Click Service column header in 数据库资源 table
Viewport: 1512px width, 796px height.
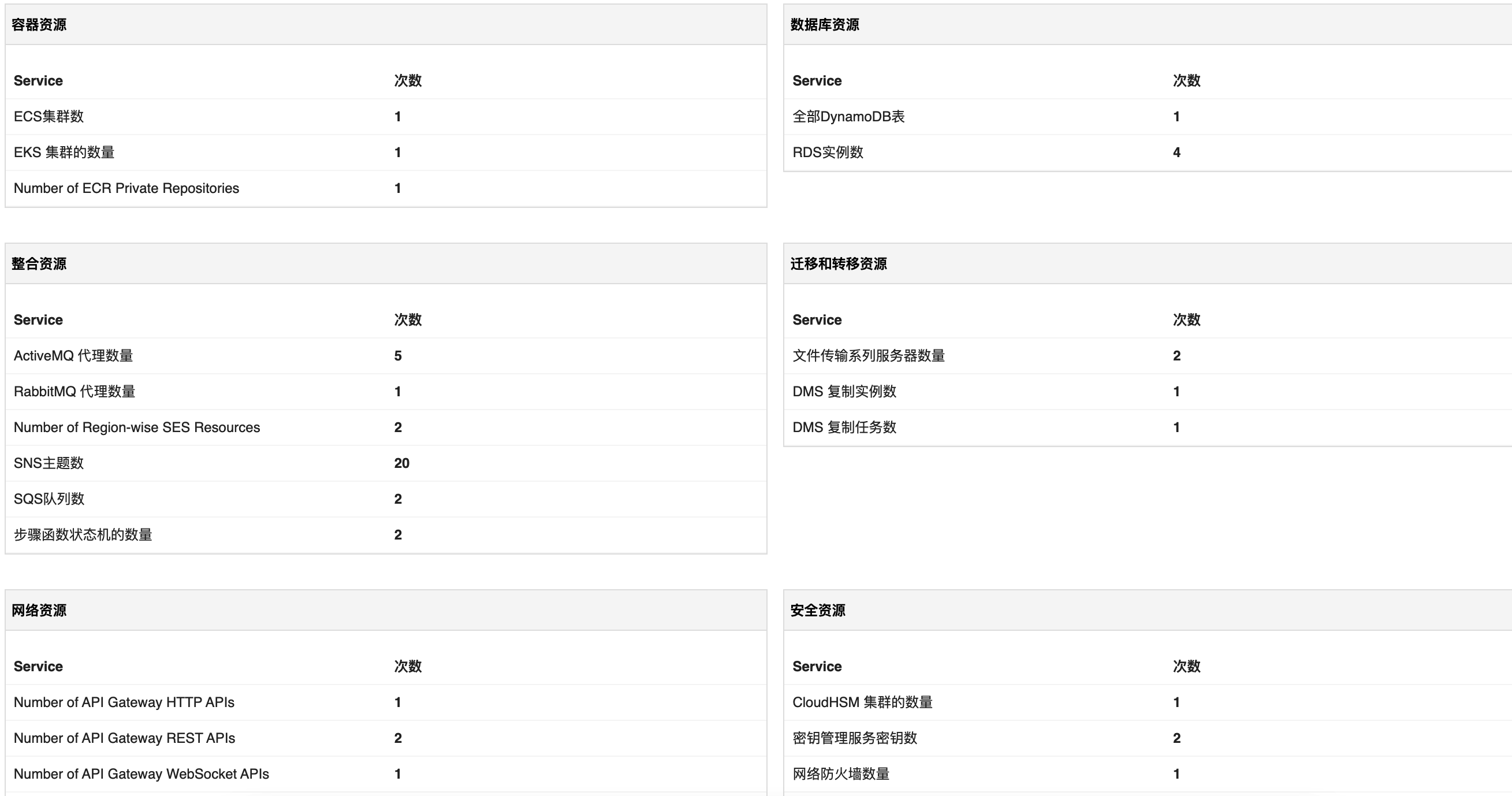817,80
